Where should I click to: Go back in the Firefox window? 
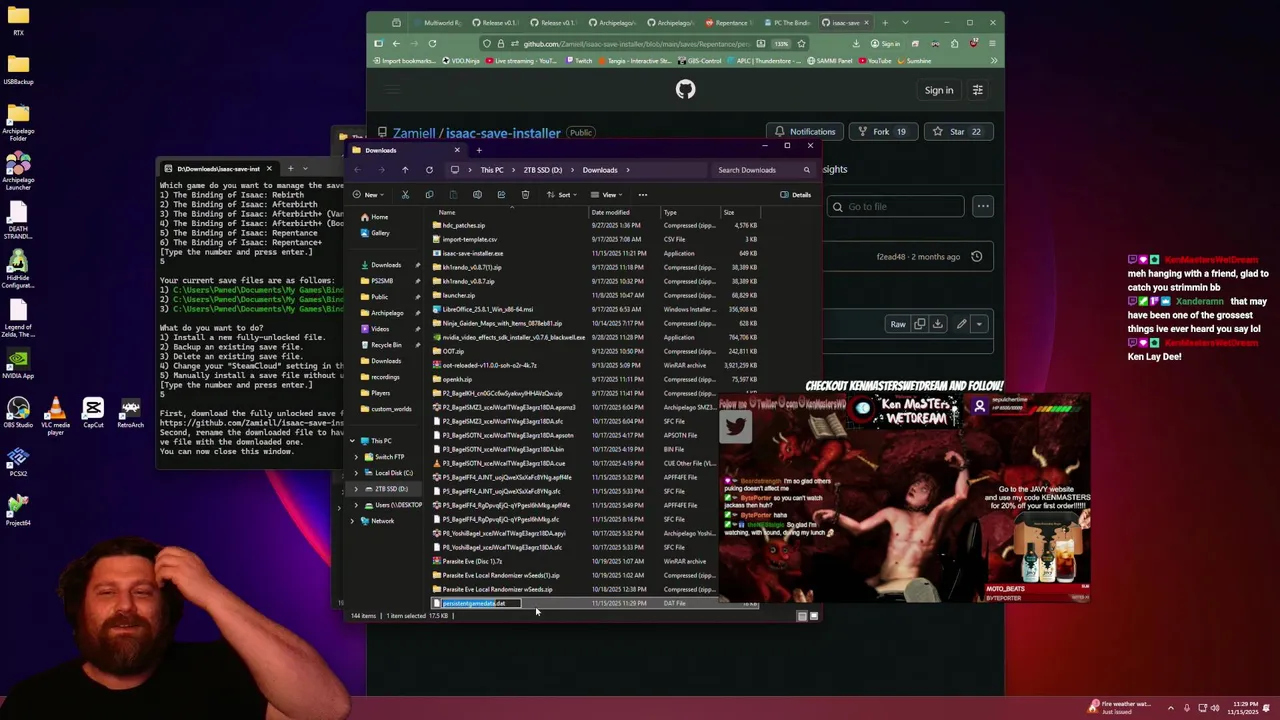coord(396,43)
